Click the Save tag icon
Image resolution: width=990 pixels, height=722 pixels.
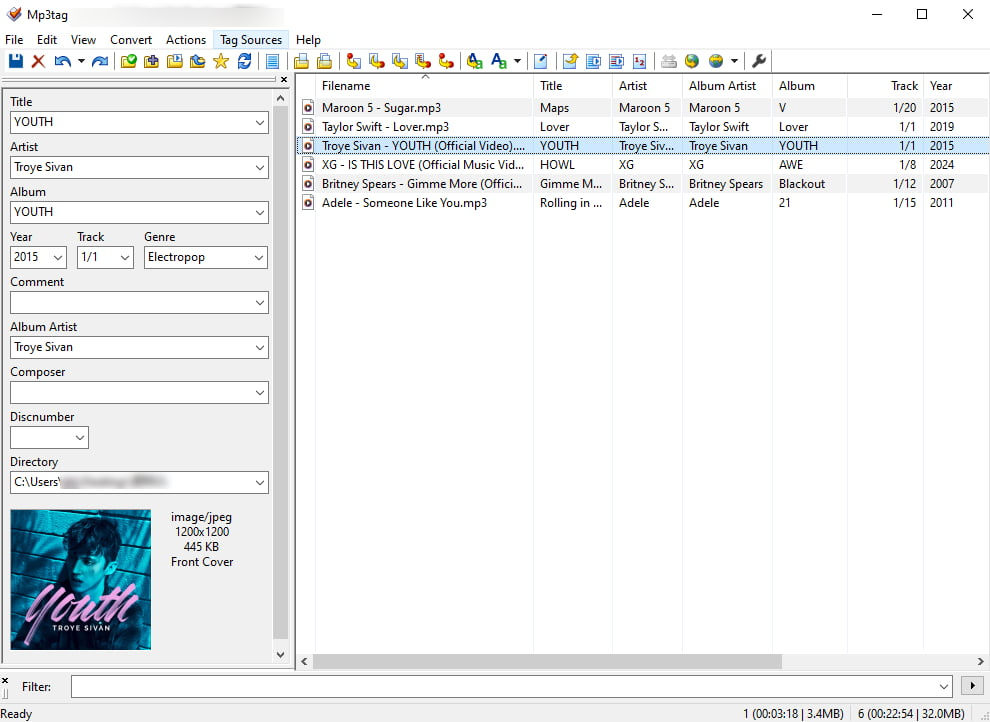tap(15, 62)
